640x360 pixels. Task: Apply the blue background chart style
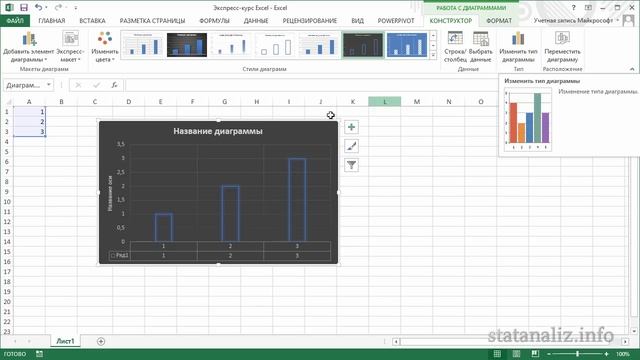point(407,45)
